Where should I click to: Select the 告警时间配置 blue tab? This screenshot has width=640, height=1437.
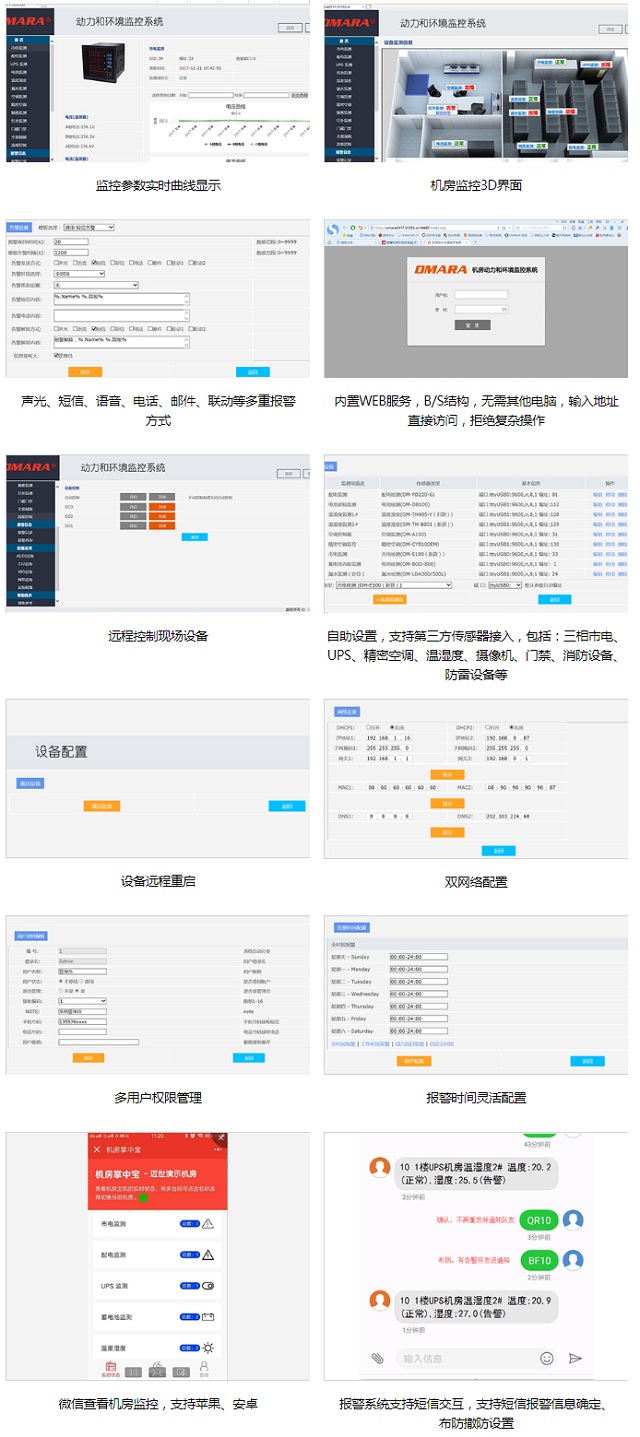[x=351, y=928]
